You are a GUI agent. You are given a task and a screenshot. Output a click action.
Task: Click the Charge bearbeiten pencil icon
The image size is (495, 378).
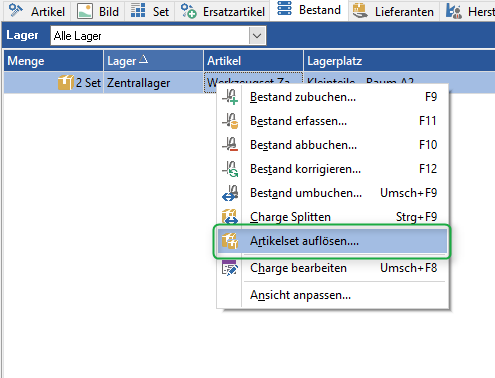[x=230, y=268]
